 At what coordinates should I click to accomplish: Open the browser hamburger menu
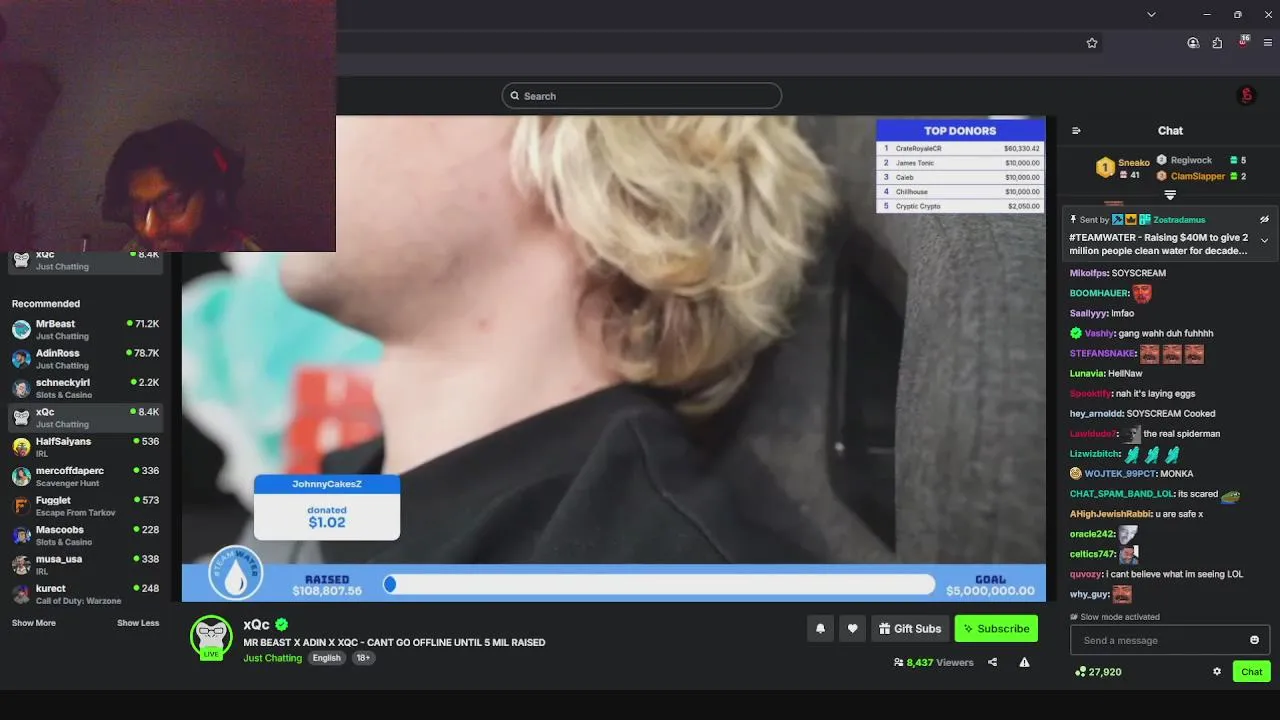1269,43
